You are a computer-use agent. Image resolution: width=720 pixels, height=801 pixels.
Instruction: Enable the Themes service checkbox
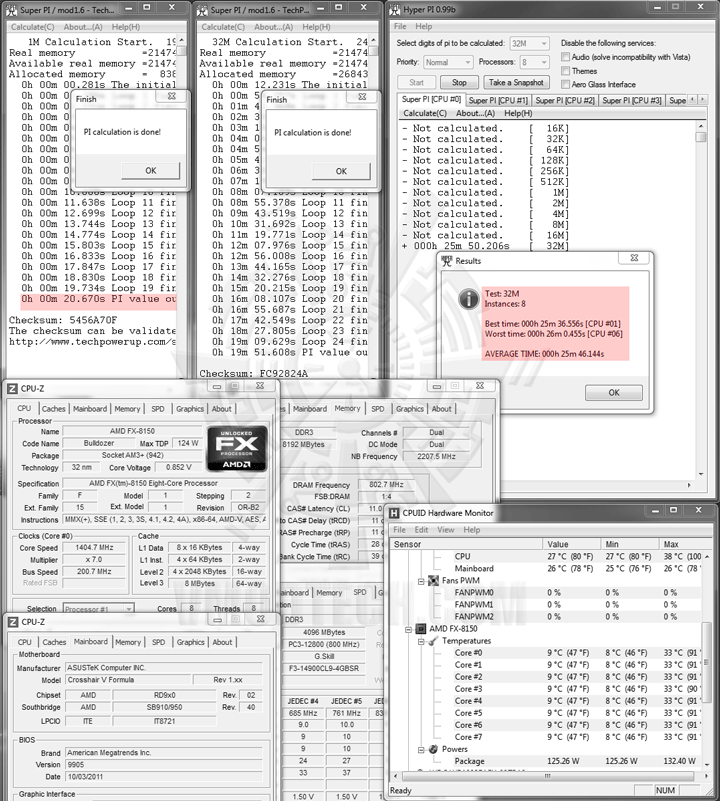point(565,70)
